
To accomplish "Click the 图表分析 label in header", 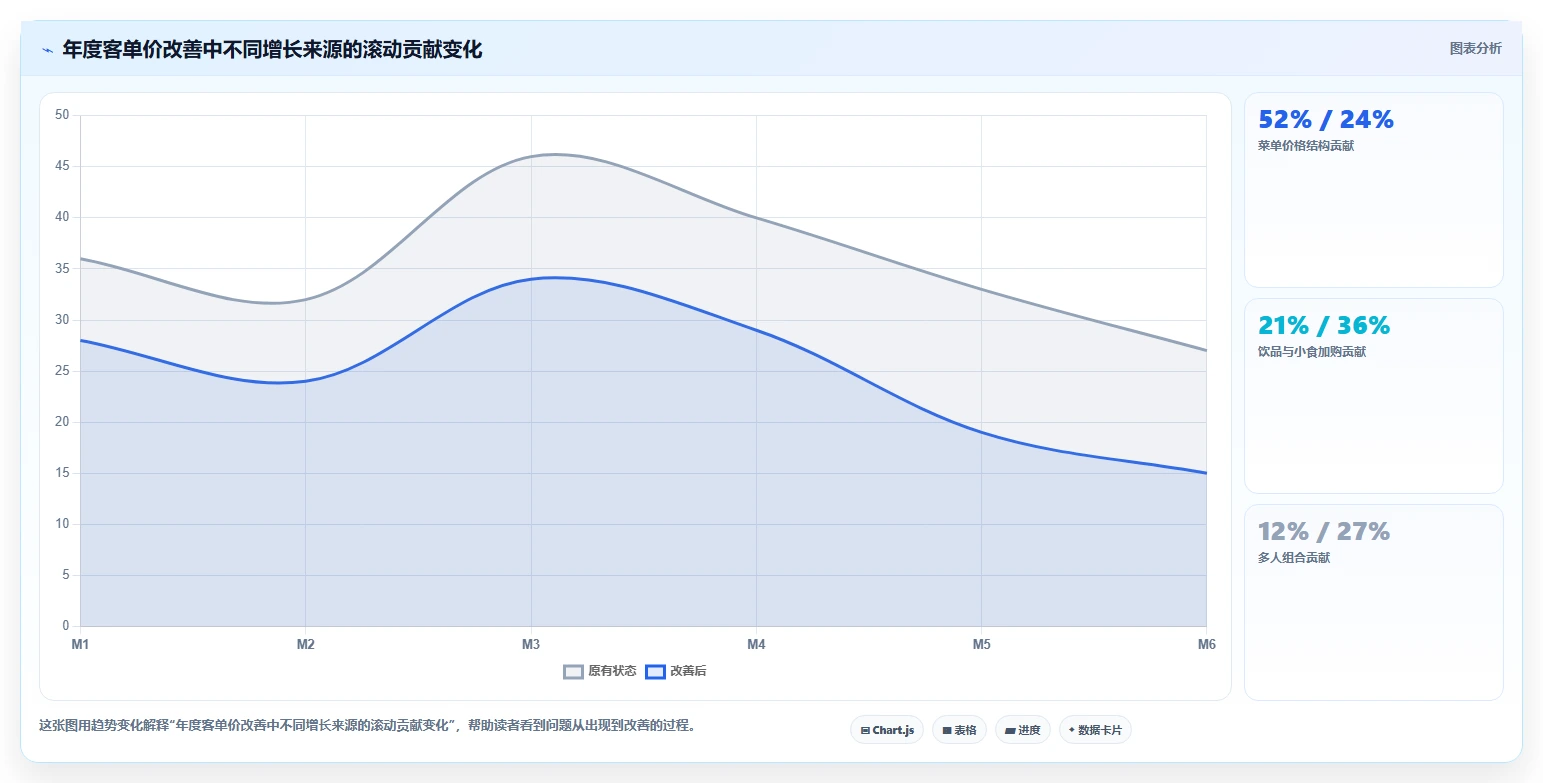I will (1475, 48).
